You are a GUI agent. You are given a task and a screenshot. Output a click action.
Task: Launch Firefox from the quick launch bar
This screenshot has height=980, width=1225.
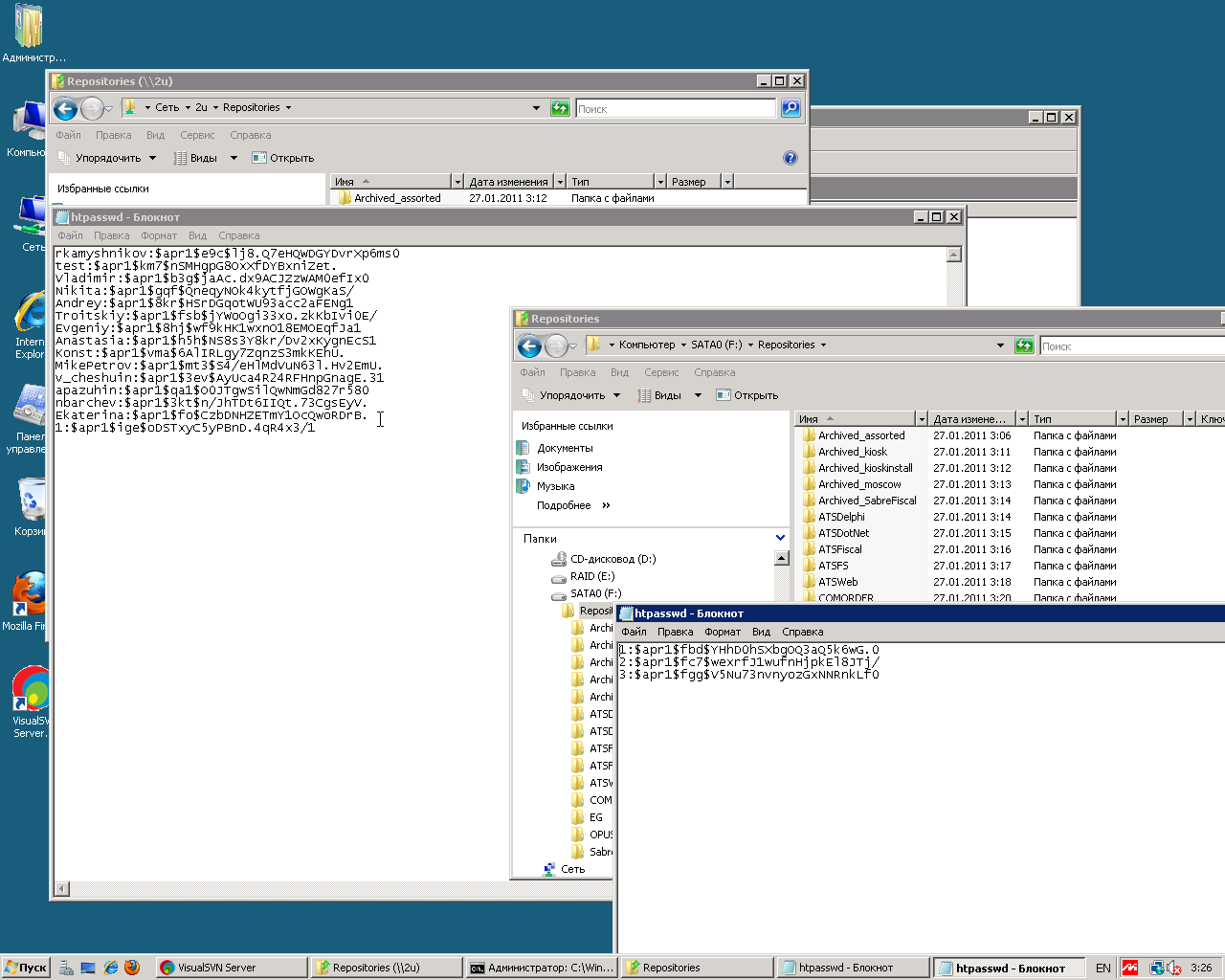pos(132,968)
